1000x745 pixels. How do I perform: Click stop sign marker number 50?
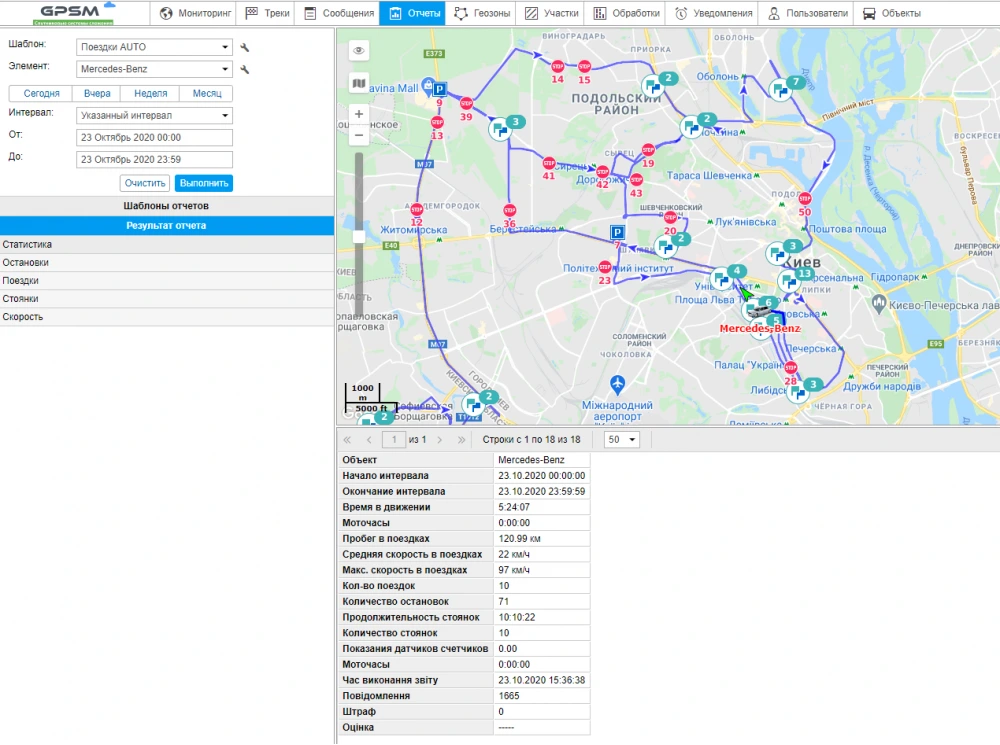[x=805, y=199]
